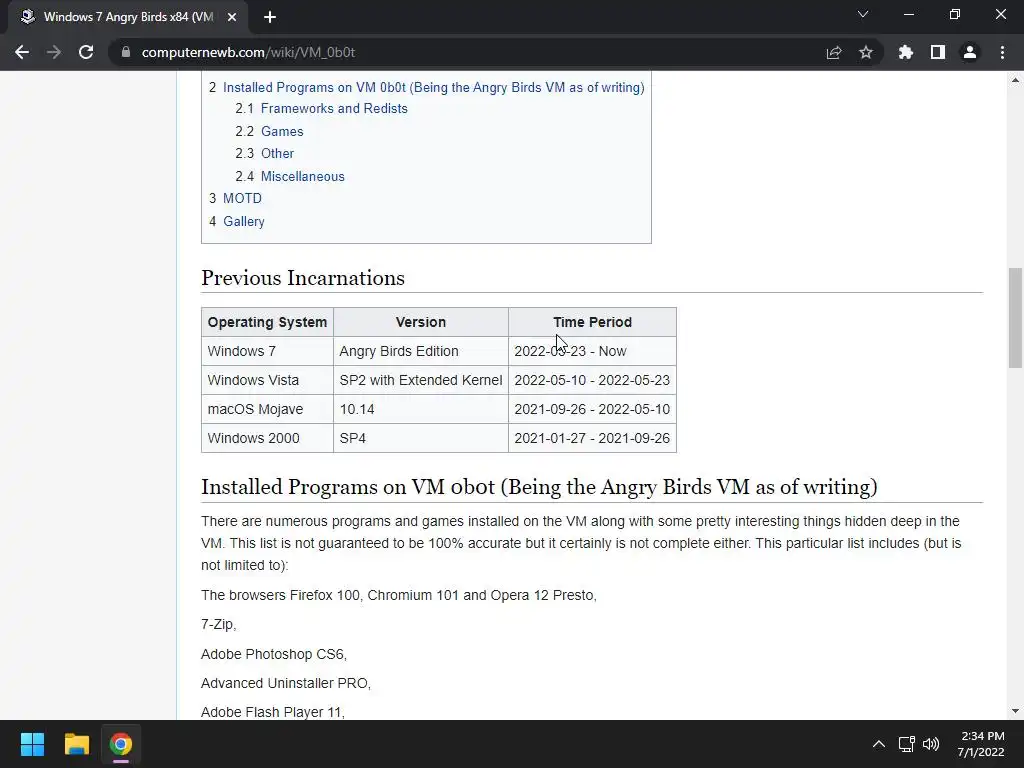Click the Advanced Uninstaller PRO line
The height and width of the screenshot is (768, 1024).
pos(285,683)
